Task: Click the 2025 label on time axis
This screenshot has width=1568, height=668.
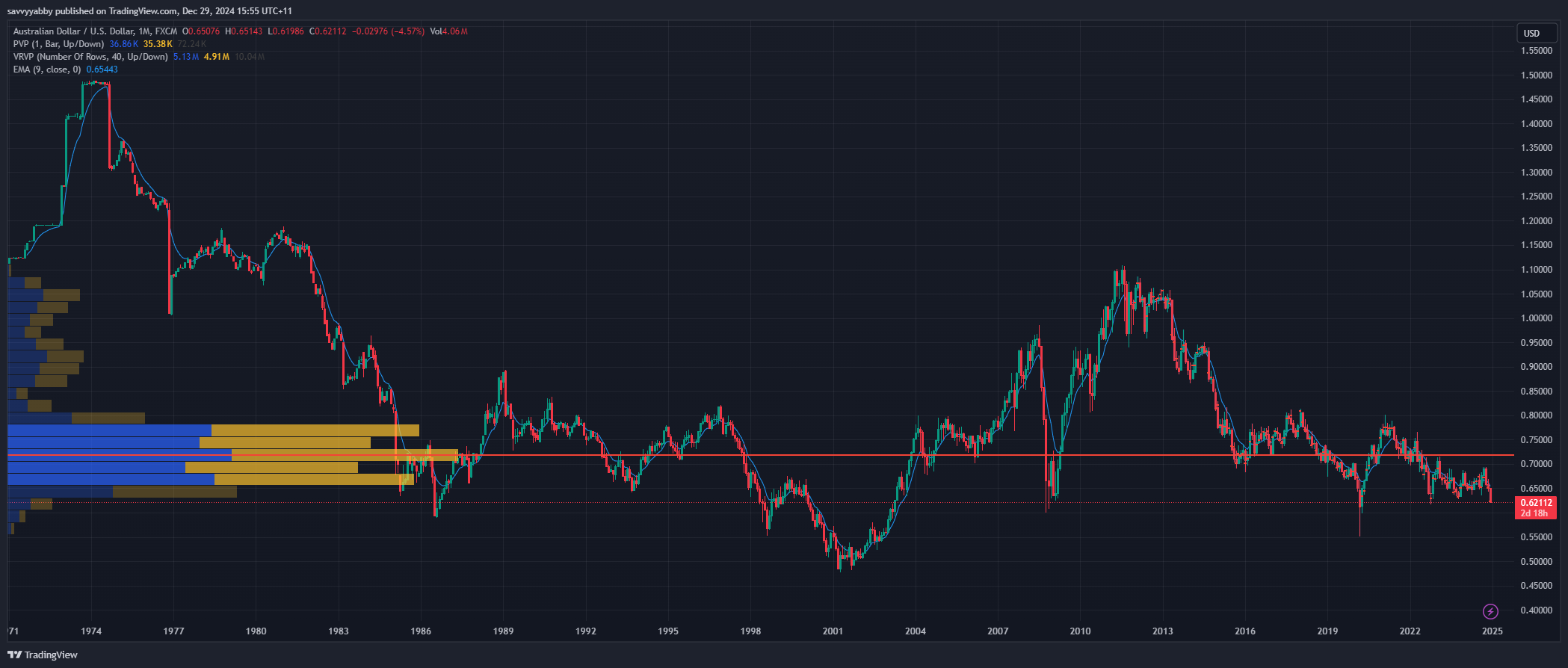Action: click(1492, 631)
